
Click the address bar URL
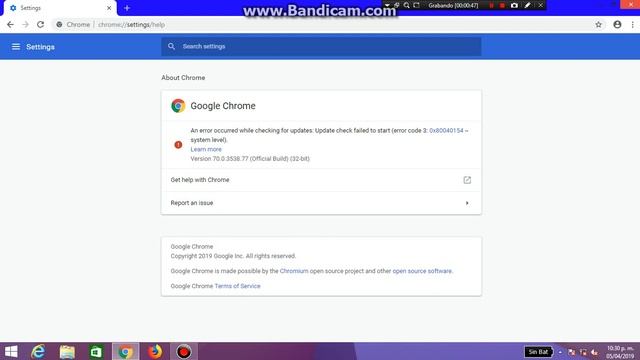tap(131, 24)
